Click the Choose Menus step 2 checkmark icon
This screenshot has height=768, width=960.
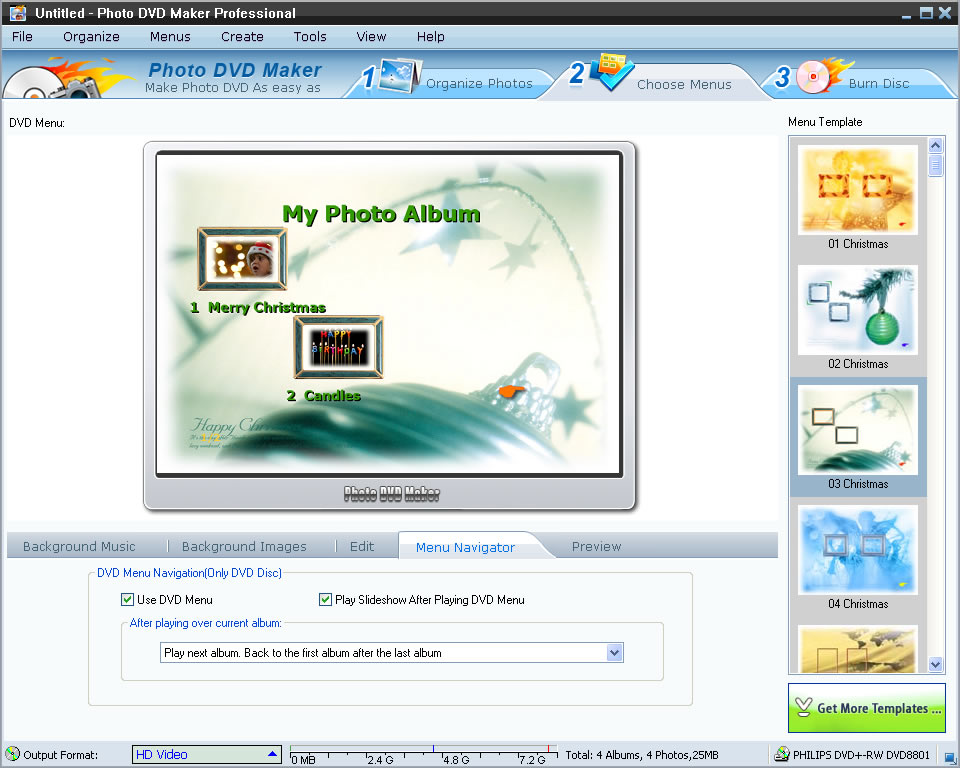click(x=612, y=71)
